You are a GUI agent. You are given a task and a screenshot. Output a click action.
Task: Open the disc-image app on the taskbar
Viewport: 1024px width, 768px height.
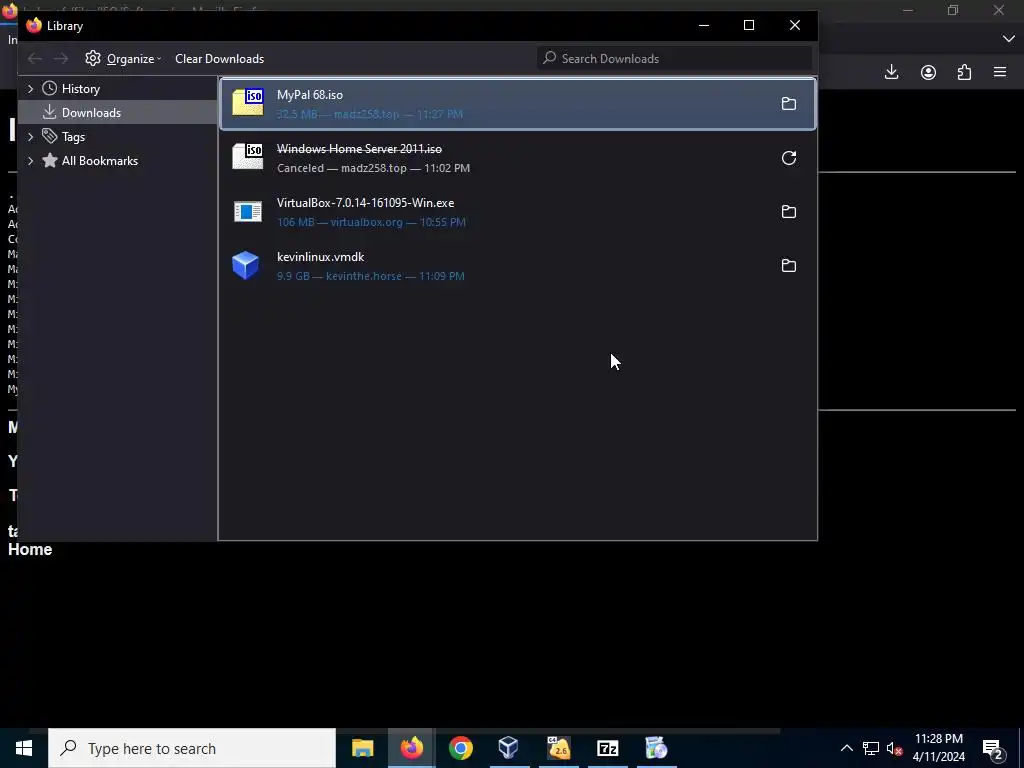(656, 748)
